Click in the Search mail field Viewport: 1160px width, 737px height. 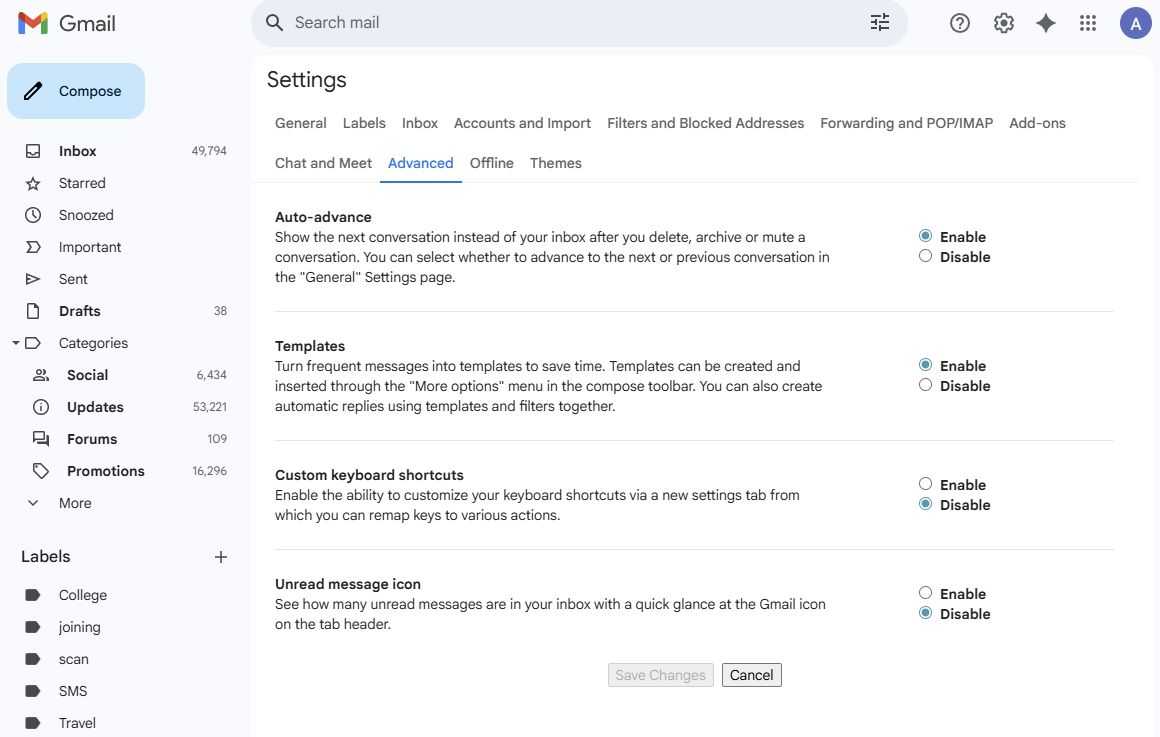[577, 23]
